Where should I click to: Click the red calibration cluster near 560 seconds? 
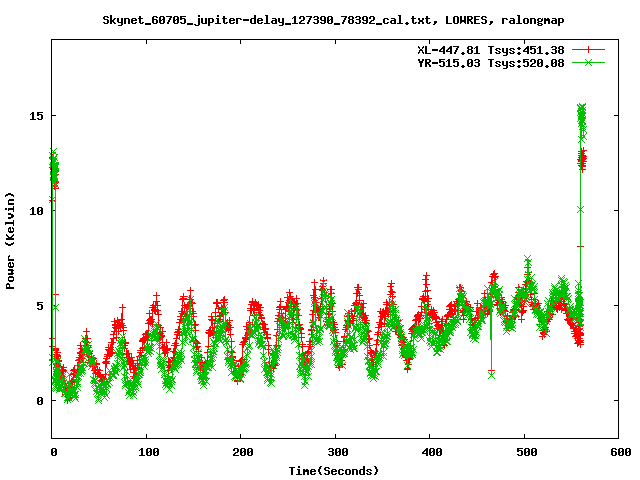click(582, 160)
